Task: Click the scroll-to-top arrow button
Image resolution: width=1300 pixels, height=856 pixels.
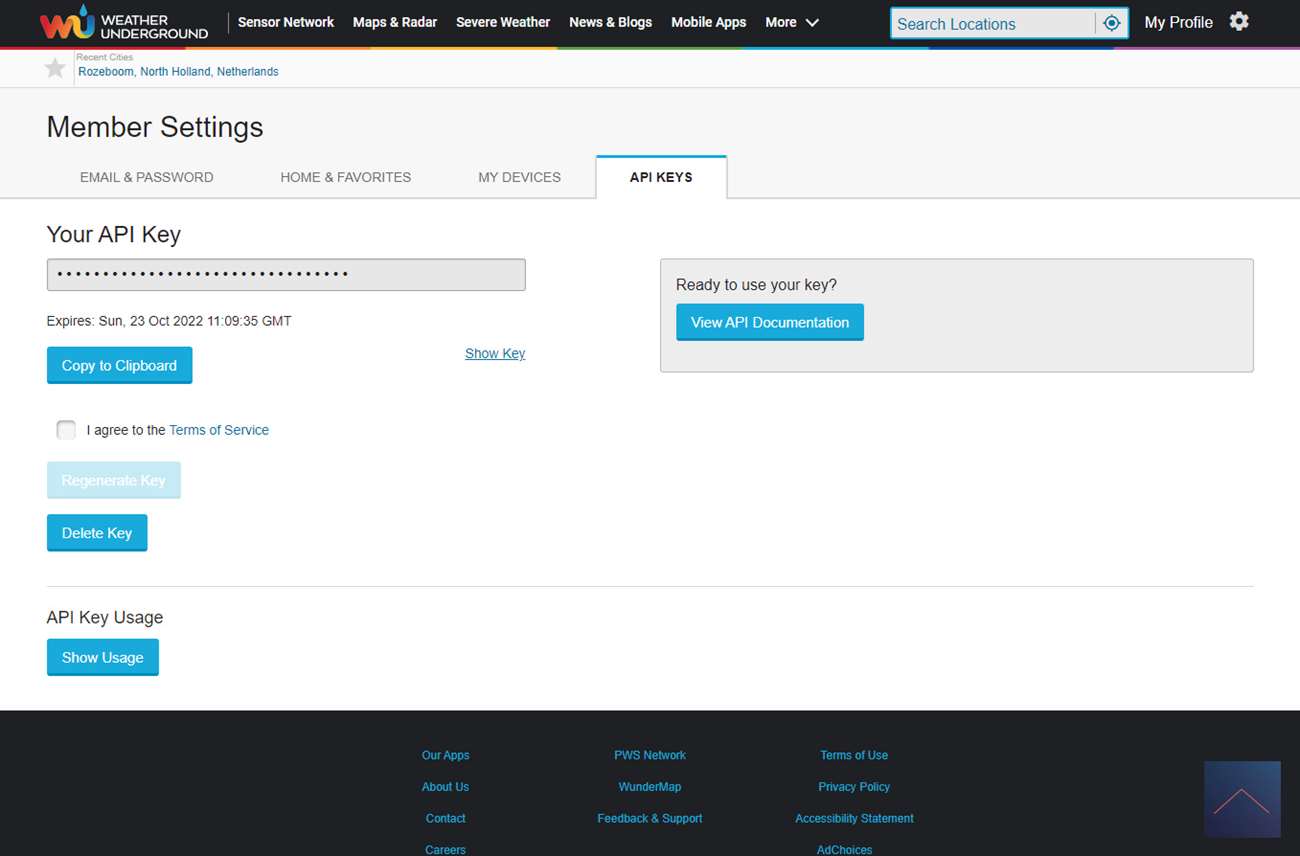Action: tap(1242, 799)
